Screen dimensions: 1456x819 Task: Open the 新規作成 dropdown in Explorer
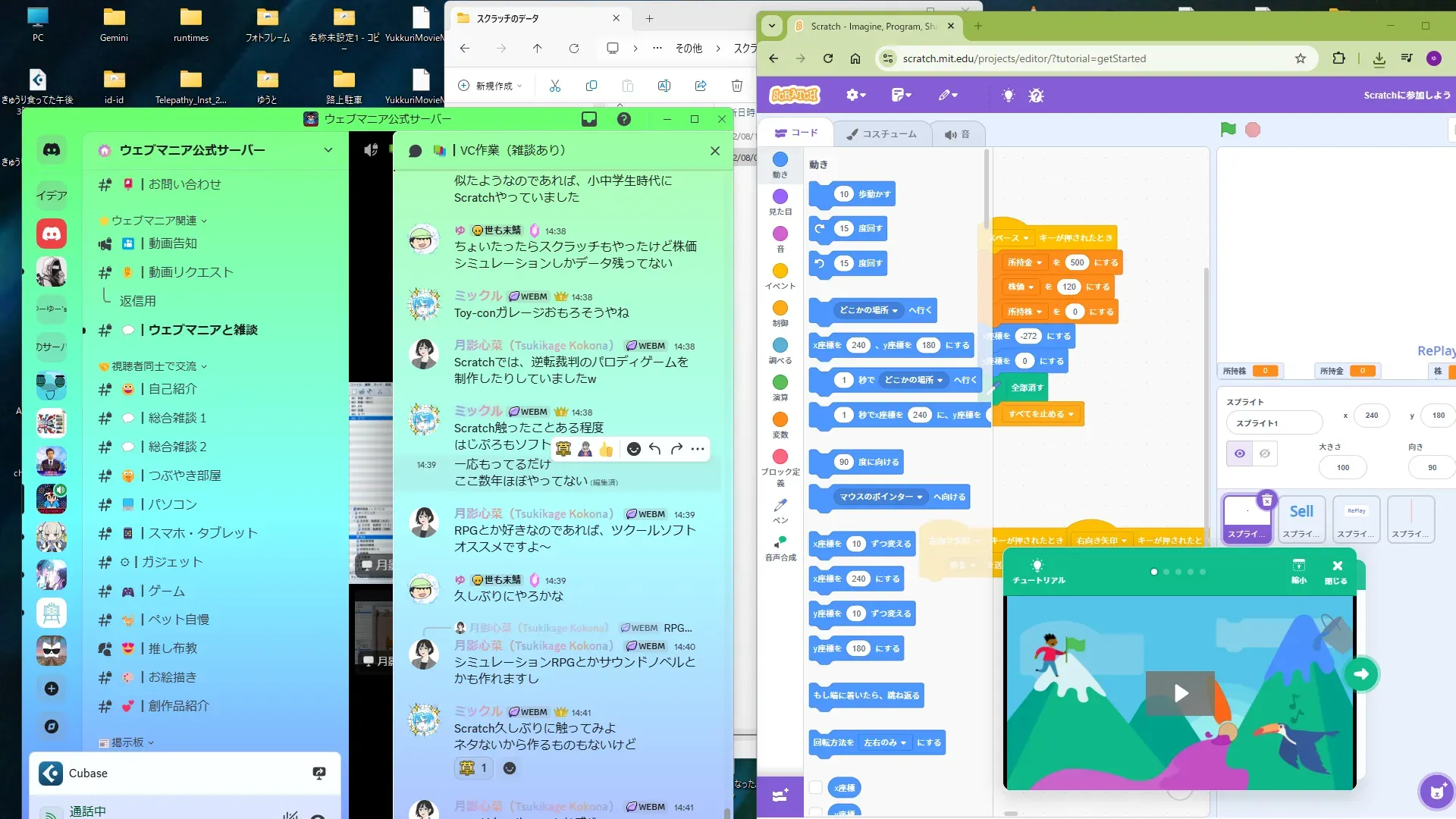[x=491, y=86]
